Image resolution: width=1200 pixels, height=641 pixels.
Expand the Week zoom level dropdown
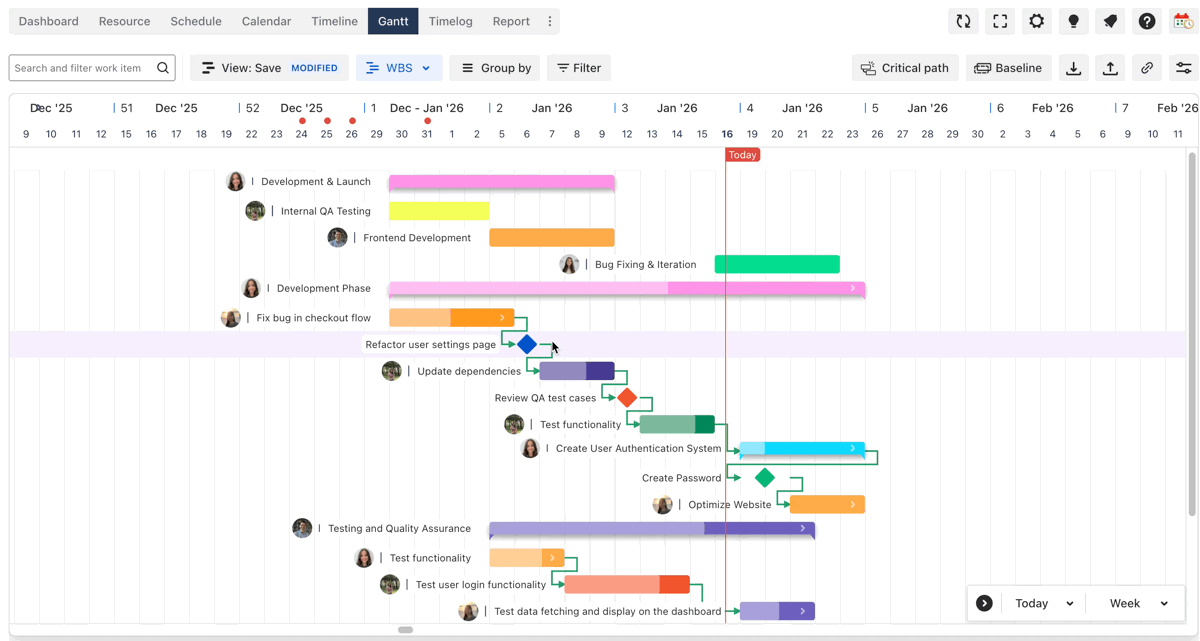pyautogui.click(x=1138, y=603)
